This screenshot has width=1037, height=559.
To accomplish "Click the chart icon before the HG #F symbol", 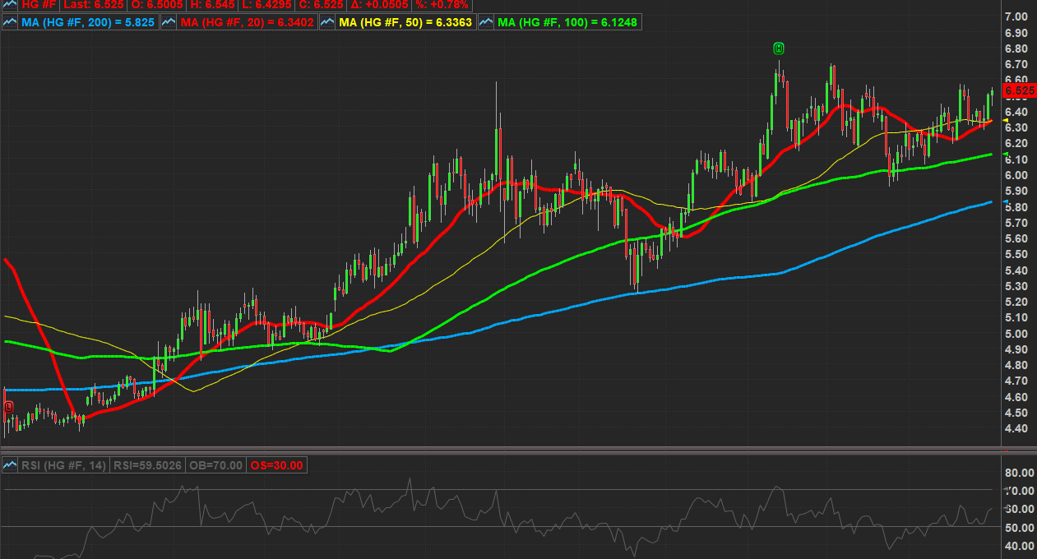I will pos(9,5).
